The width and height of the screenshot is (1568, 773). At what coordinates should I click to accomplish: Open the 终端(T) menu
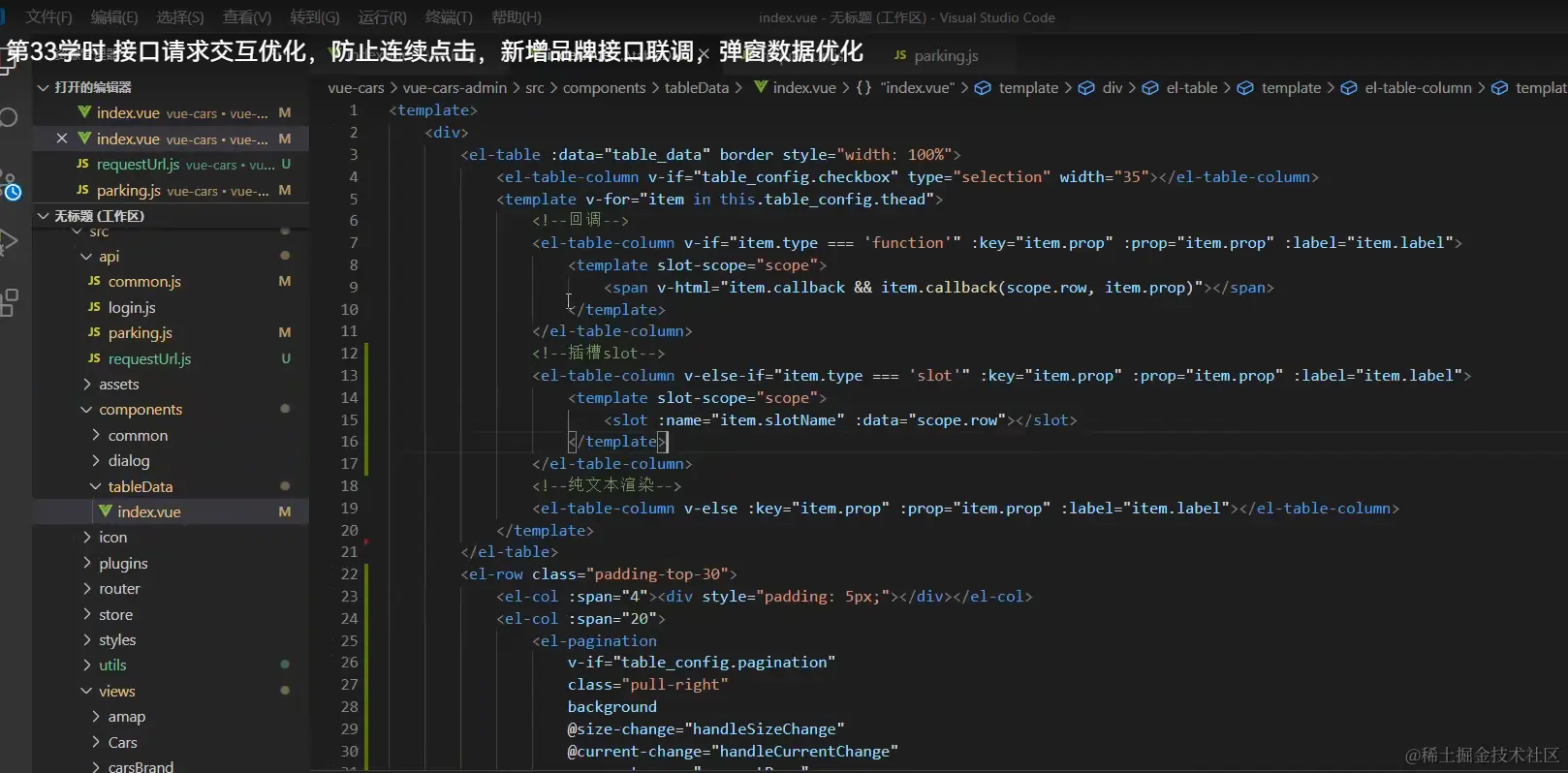point(449,17)
